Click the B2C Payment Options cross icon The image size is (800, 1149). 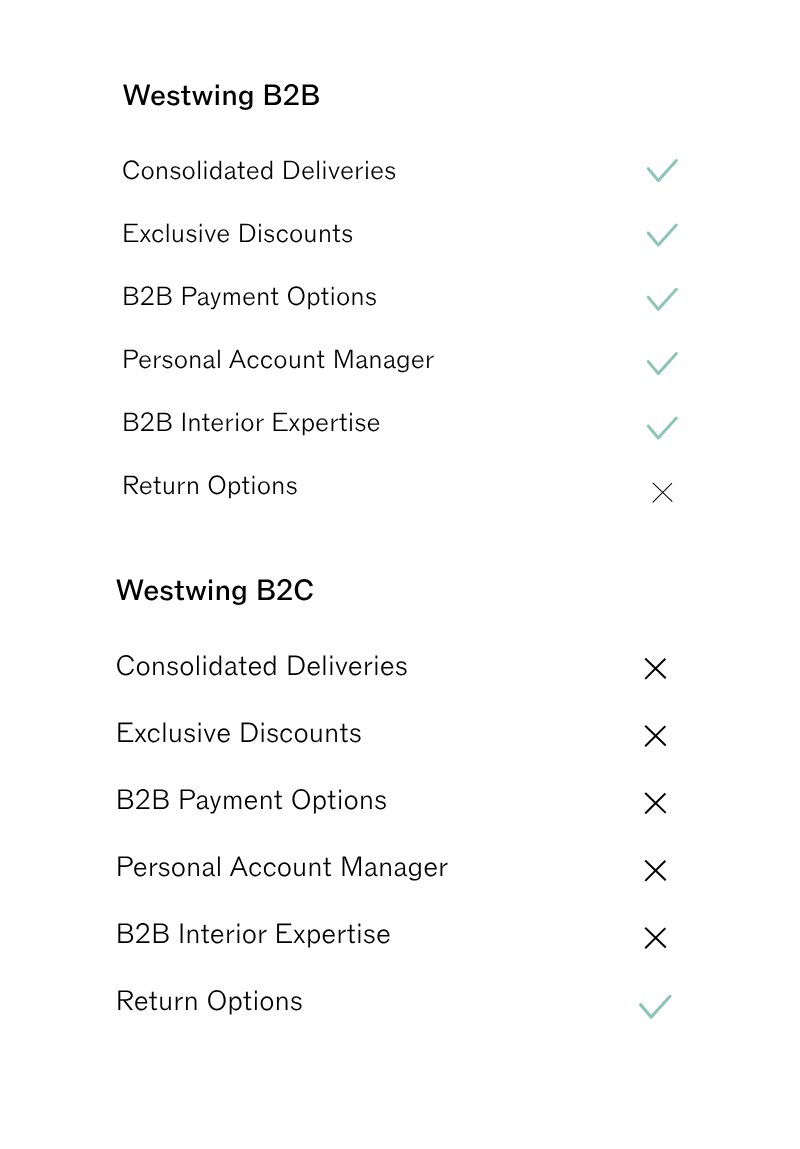click(655, 803)
